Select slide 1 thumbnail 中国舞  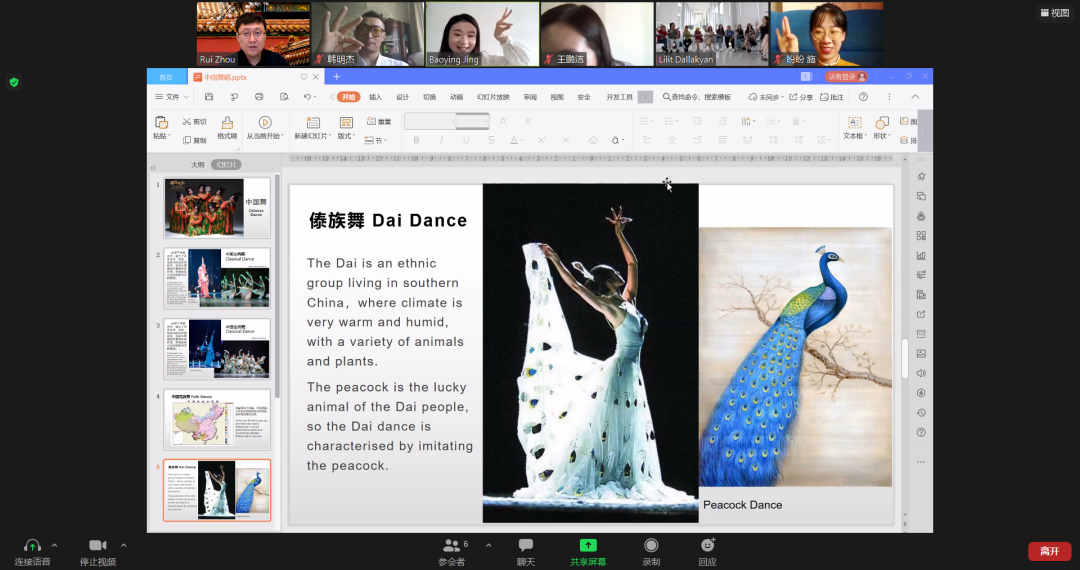click(x=217, y=207)
